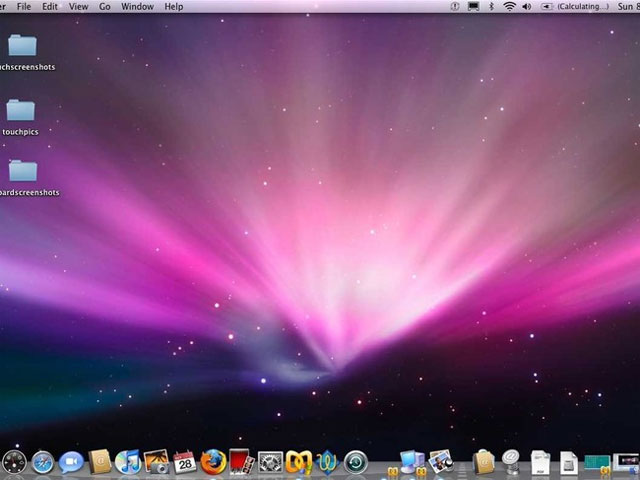Viewport: 640px width, 480px height.
Task: Launch Firefox from the dock
Action: pos(213,461)
